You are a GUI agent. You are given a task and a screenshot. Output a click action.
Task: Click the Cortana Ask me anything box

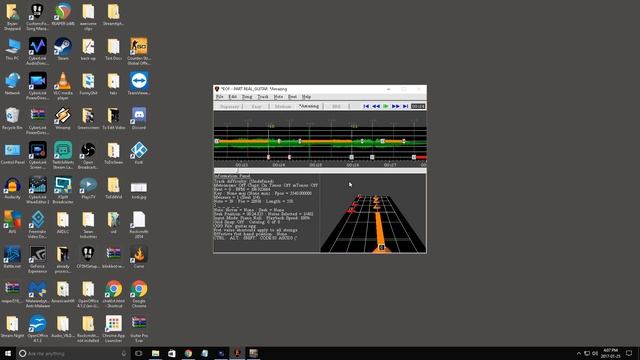click(73, 353)
